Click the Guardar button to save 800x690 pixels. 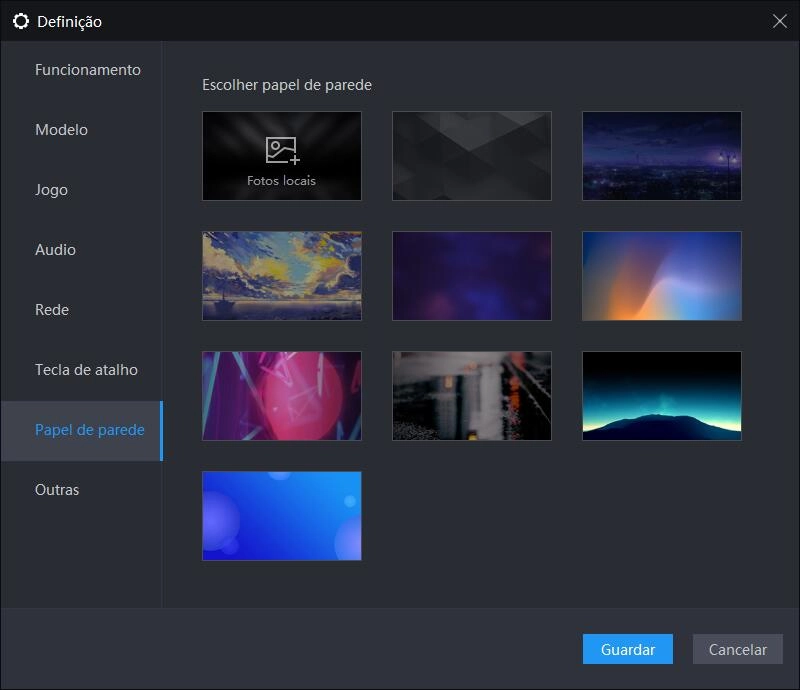coord(627,649)
